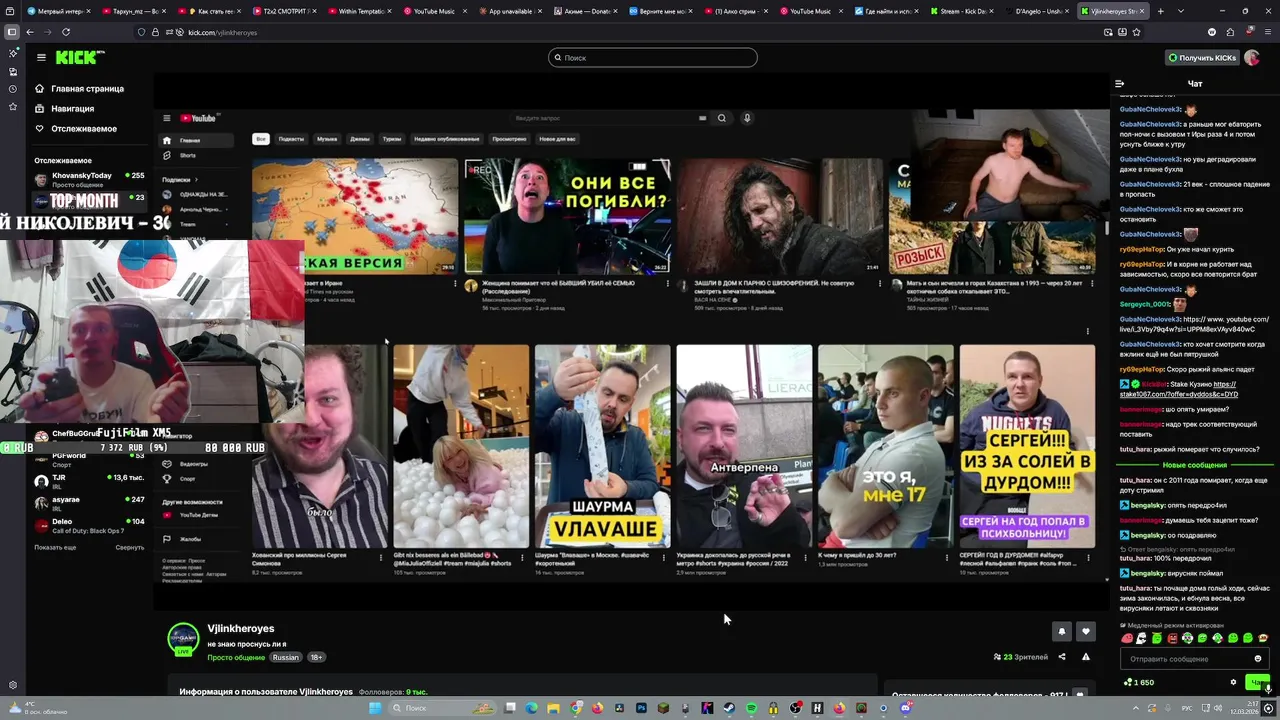Open Отслеживаемое in sidebar
Viewport: 1280px width, 720px height.
(75, 129)
